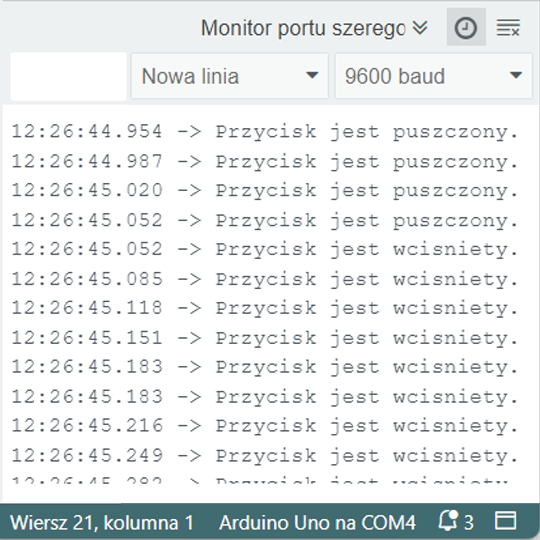Viewport: 540px width, 540px height.
Task: Click the serial message input field
Action: tap(69, 76)
